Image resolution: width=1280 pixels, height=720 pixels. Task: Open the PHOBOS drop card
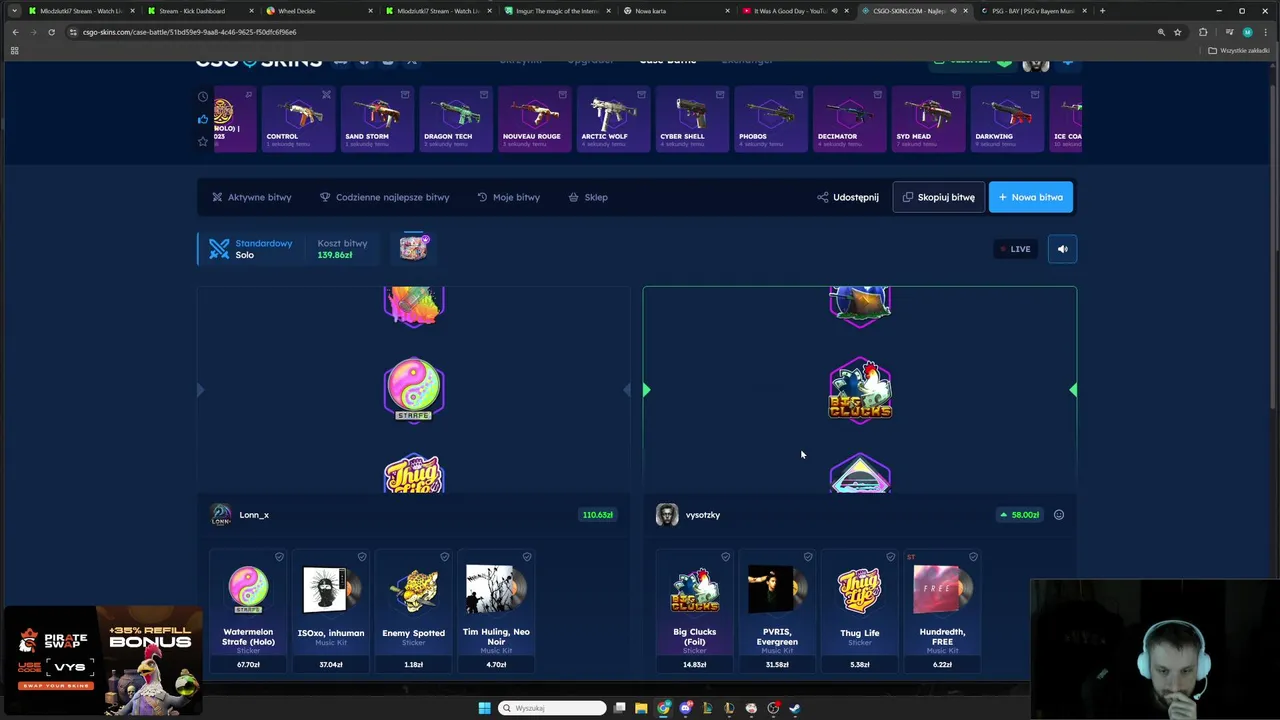pyautogui.click(x=771, y=119)
